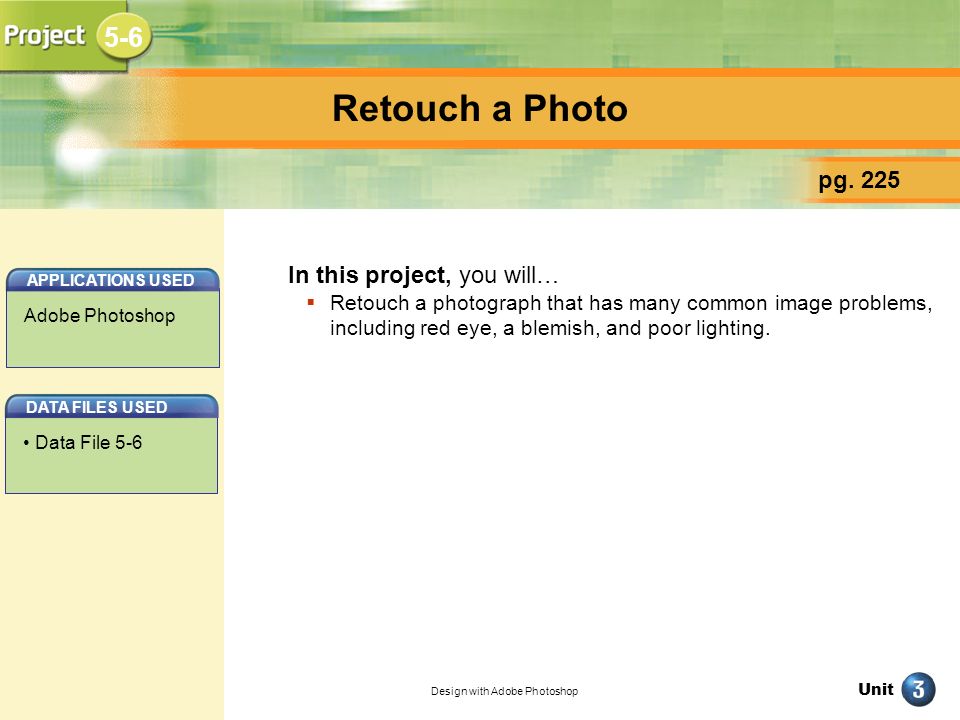Click 'Design with Adobe Photoshop' footer text
The image size is (960, 720).
pyautogui.click(x=504, y=691)
